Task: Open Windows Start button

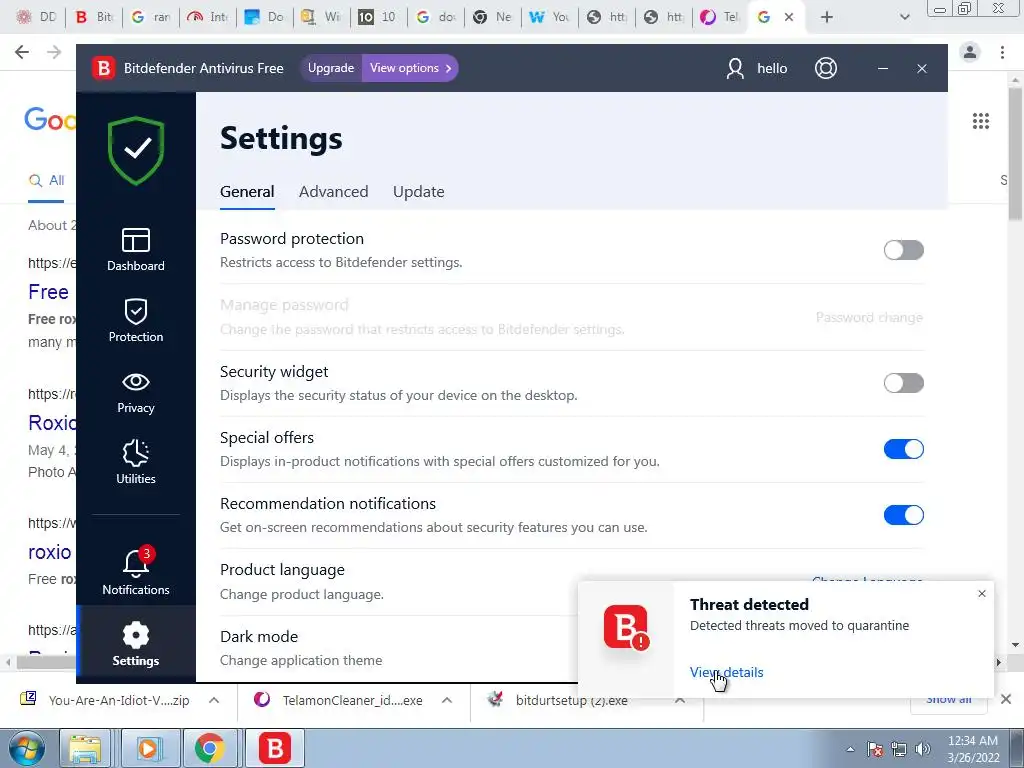Action: point(27,748)
